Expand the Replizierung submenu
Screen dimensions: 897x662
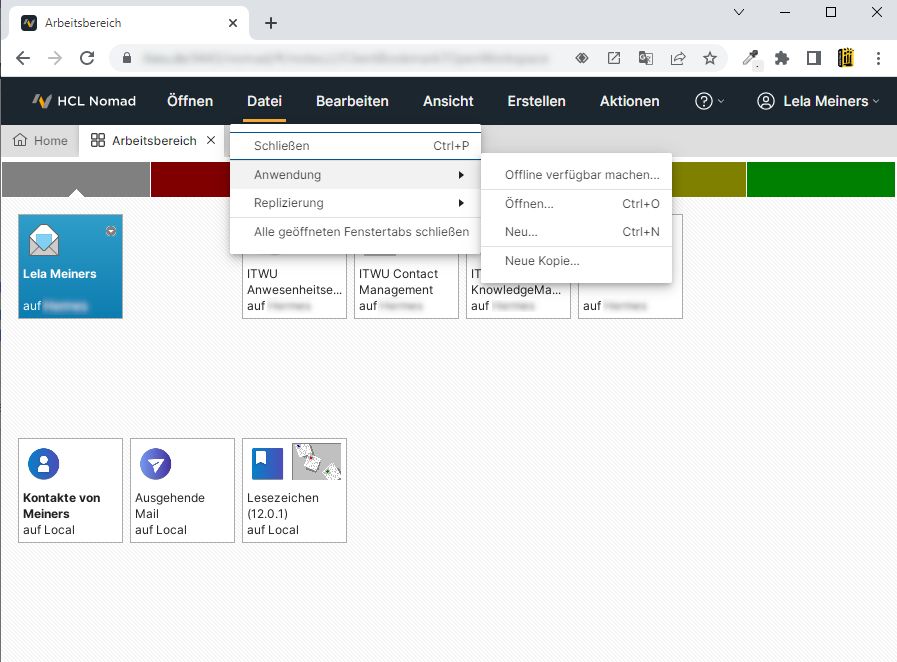click(355, 203)
